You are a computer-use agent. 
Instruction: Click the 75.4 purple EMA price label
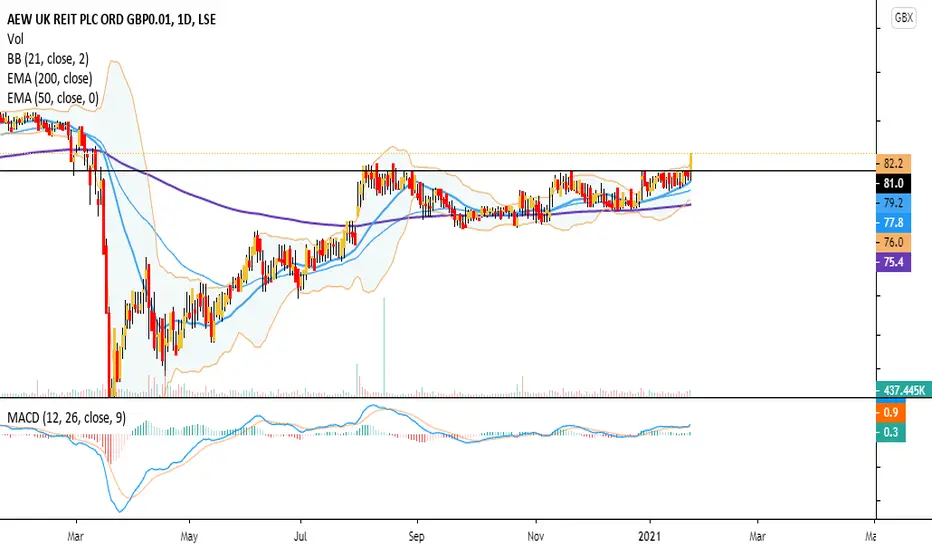tap(893, 262)
